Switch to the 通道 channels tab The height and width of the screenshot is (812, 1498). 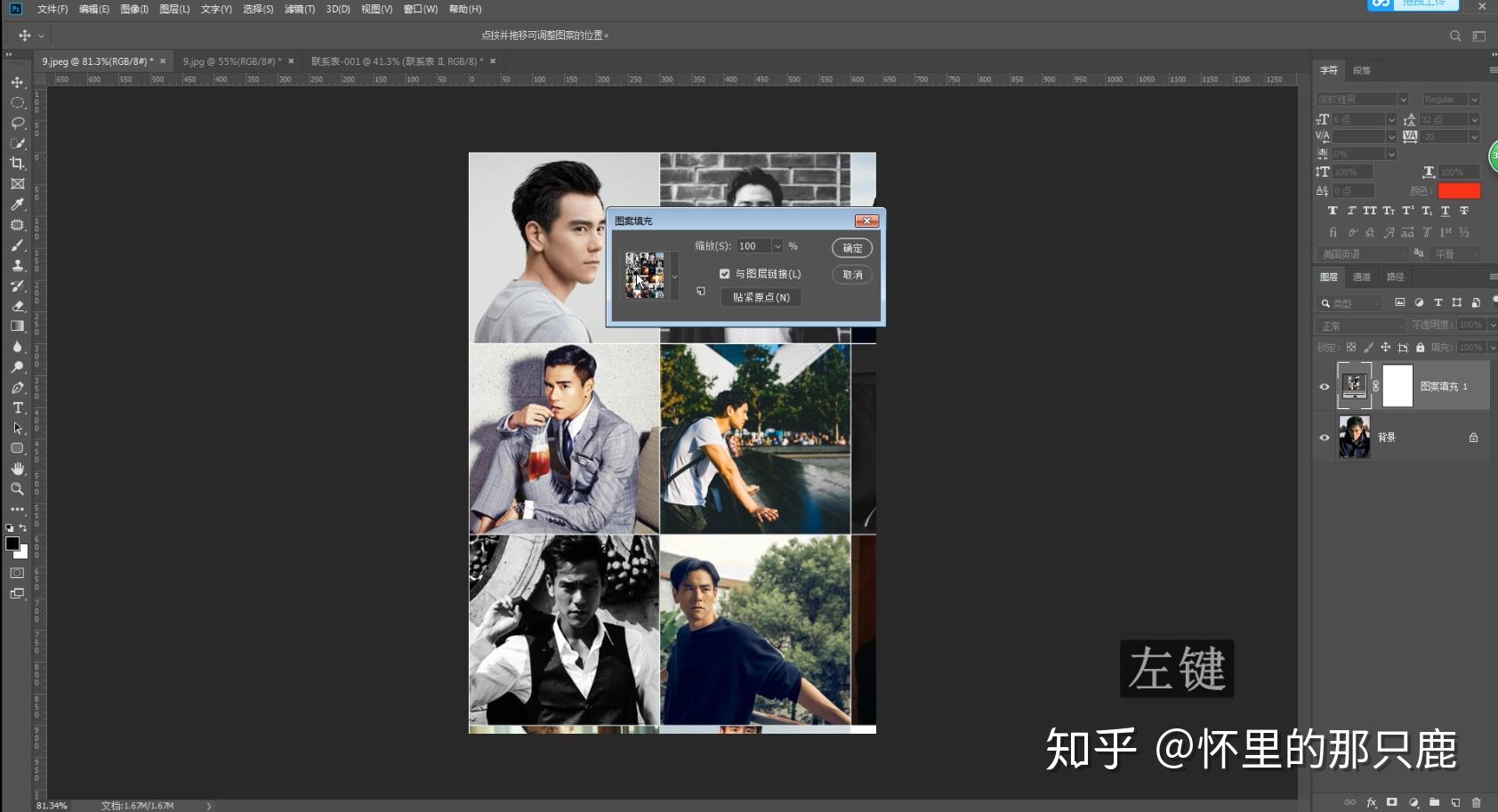(x=1362, y=277)
